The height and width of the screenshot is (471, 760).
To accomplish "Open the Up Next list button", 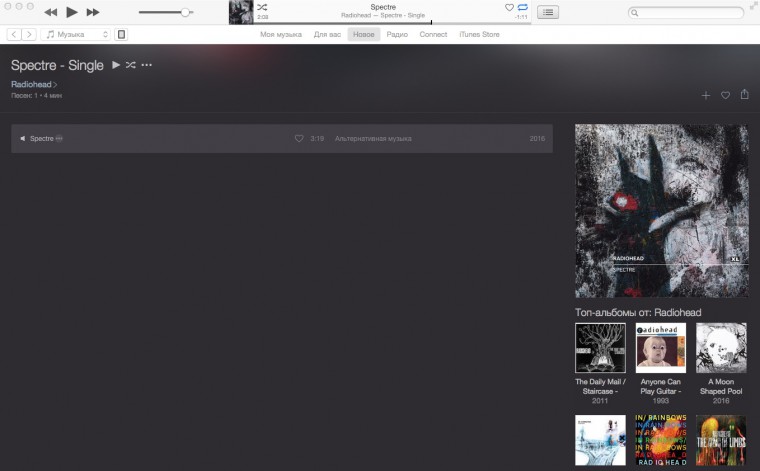I will (548, 12).
